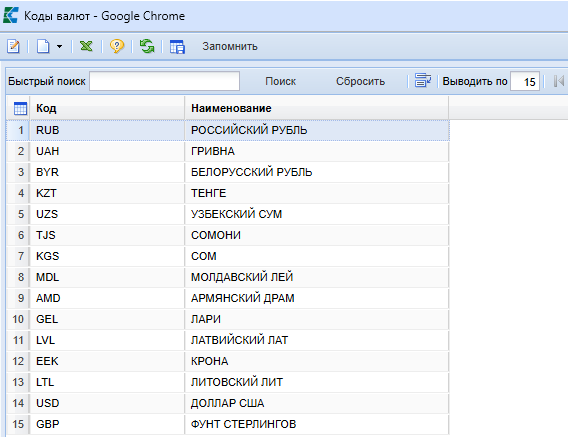Screen dimensions: 568x437
Task: Click the Выводить по page size field
Action: coord(525,81)
